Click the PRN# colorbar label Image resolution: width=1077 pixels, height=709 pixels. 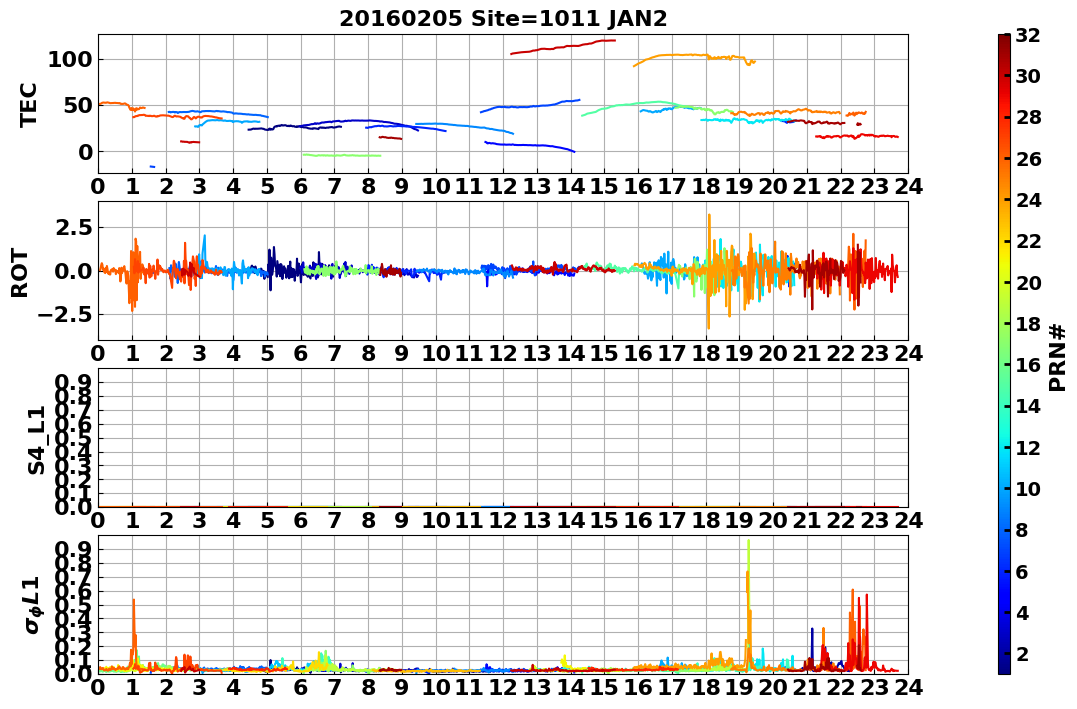(1057, 357)
